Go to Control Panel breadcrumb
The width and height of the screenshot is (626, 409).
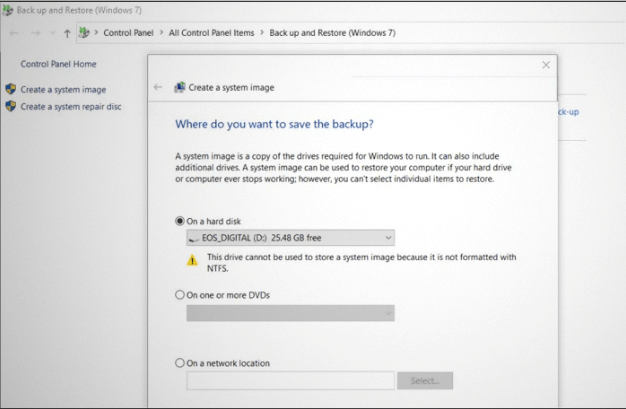coord(128,33)
